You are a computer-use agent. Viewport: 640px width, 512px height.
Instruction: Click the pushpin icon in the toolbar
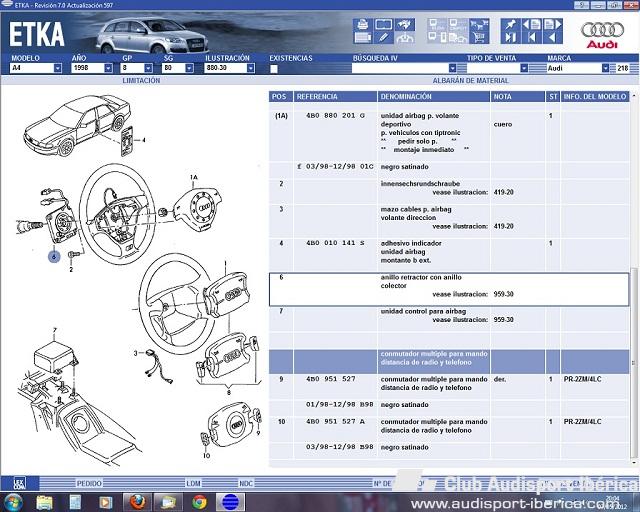[511, 24]
